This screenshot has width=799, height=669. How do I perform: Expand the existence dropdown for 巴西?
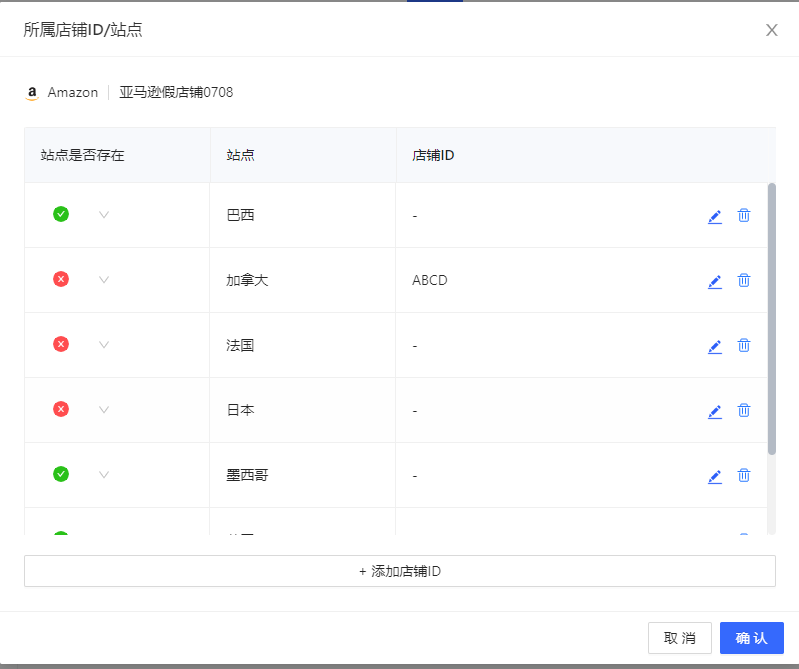(104, 215)
